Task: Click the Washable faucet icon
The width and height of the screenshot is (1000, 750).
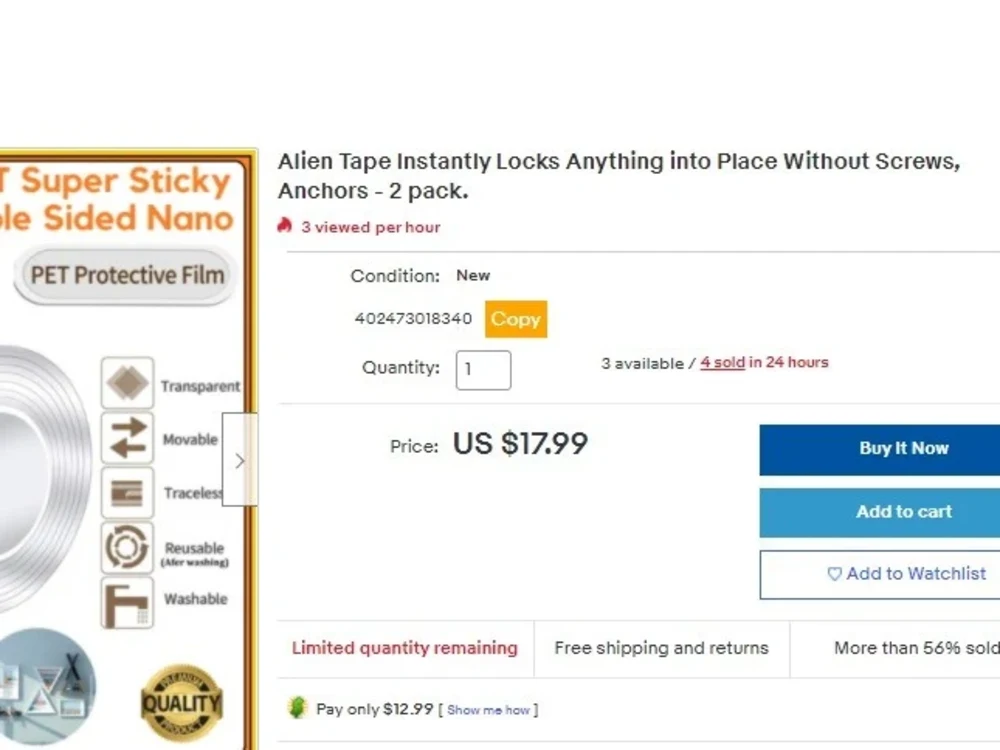Action: pos(128,603)
